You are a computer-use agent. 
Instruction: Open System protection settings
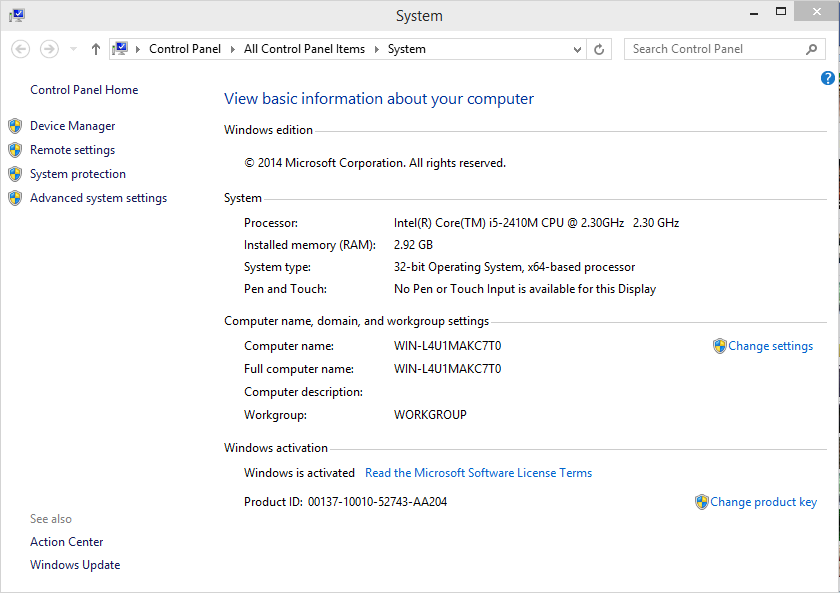pyautogui.click(x=77, y=173)
